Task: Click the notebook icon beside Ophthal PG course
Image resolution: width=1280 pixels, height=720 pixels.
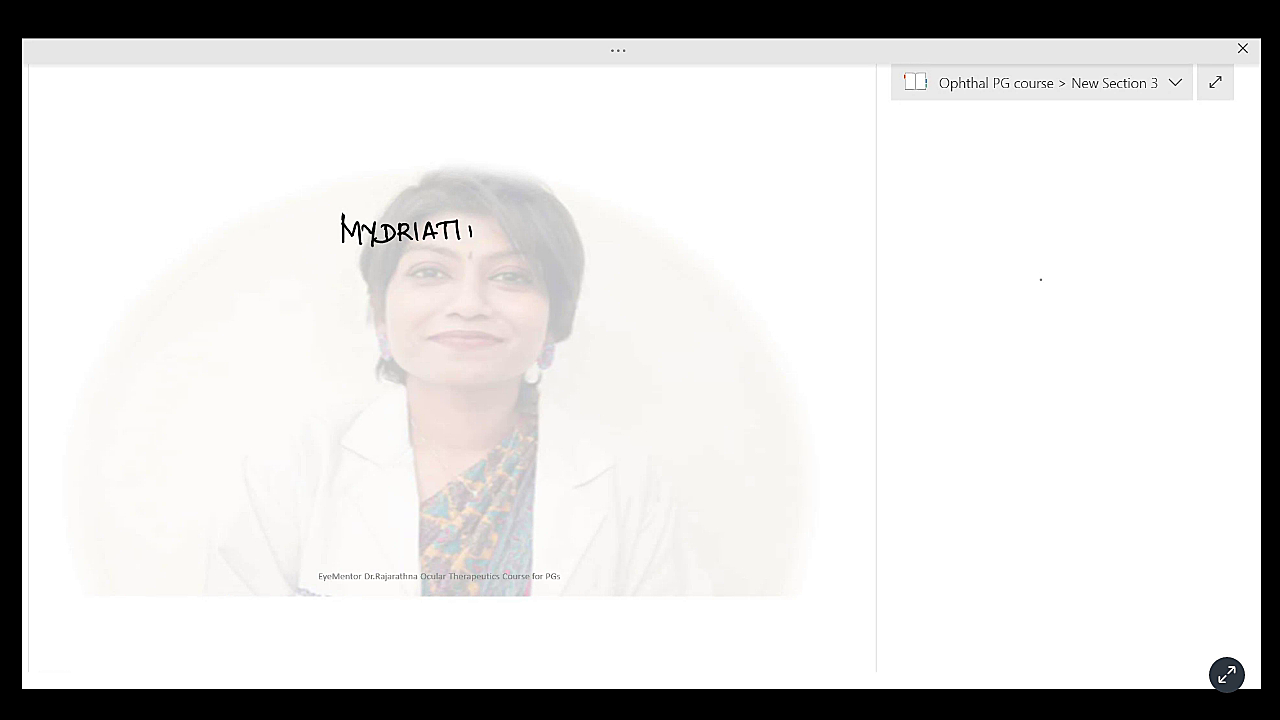Action: tap(915, 83)
